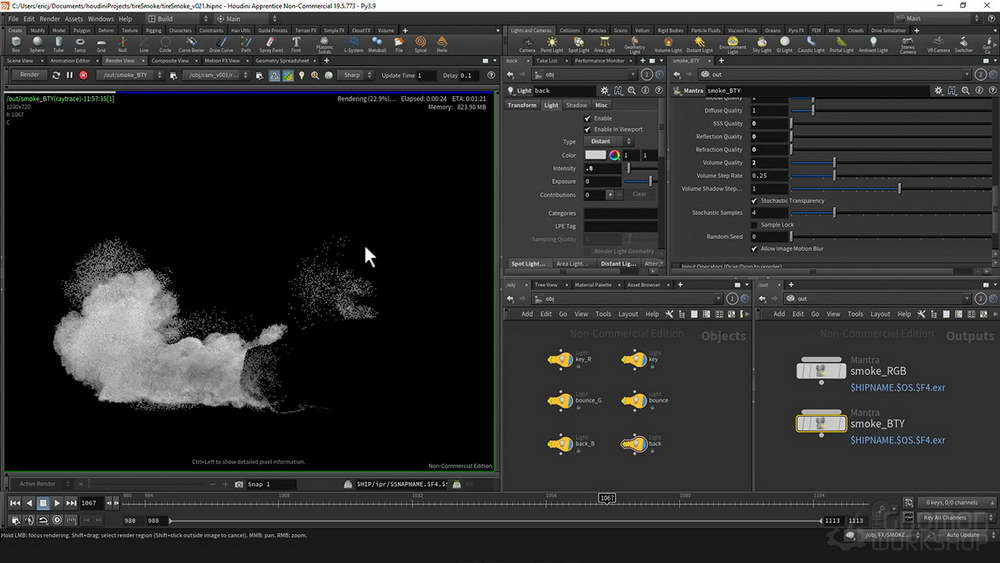The image size is (1000, 563).
Task: Stop the render with the red button
Action: [x=84, y=75]
